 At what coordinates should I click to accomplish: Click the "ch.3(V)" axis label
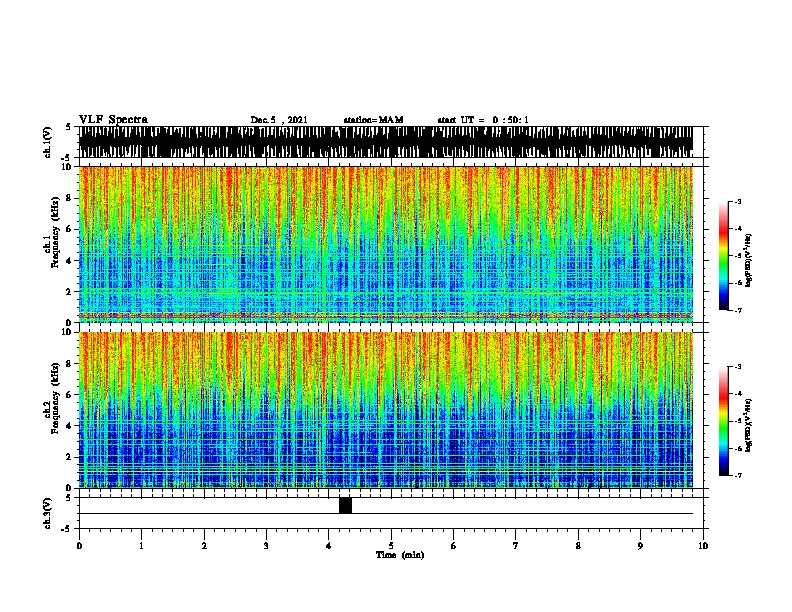click(48, 513)
